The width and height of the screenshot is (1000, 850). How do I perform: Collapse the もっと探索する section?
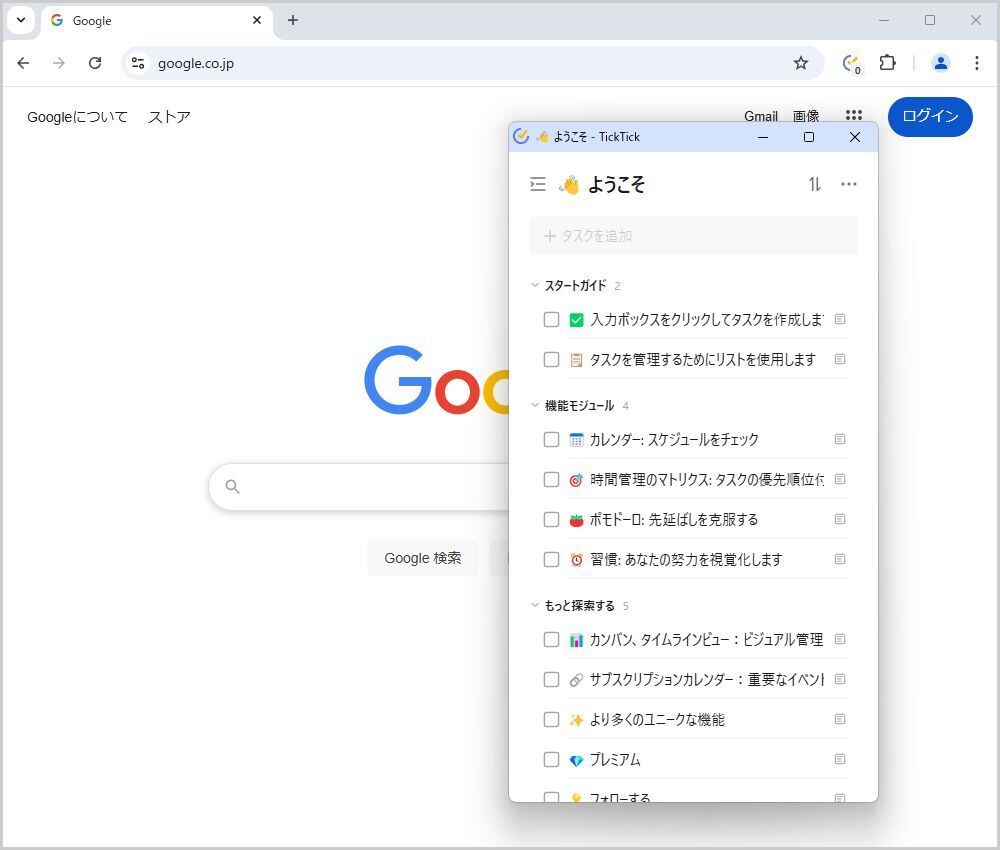(x=535, y=605)
